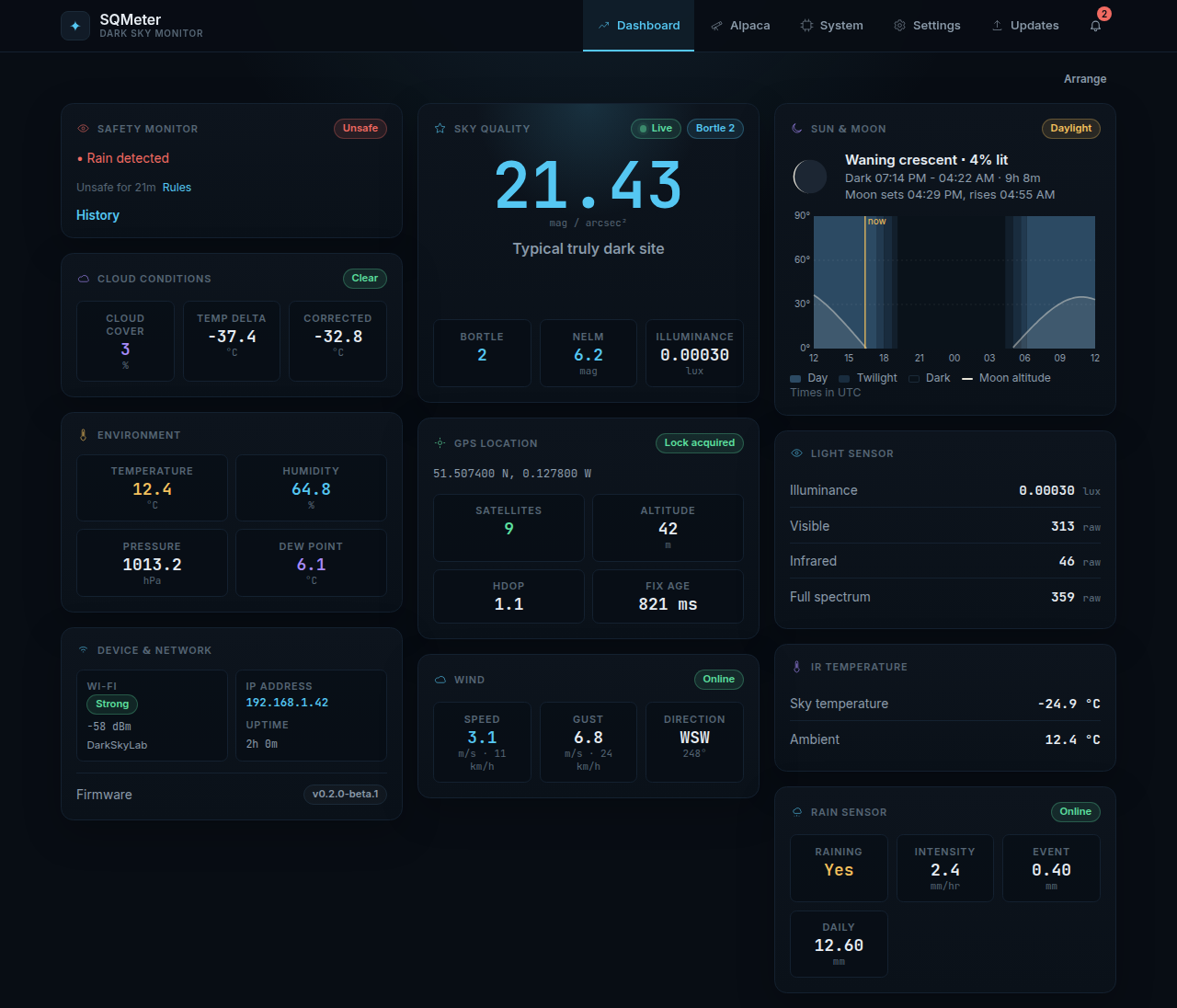1177x1008 pixels.
Task: Click the Unsafe status badge
Action: tap(360, 129)
